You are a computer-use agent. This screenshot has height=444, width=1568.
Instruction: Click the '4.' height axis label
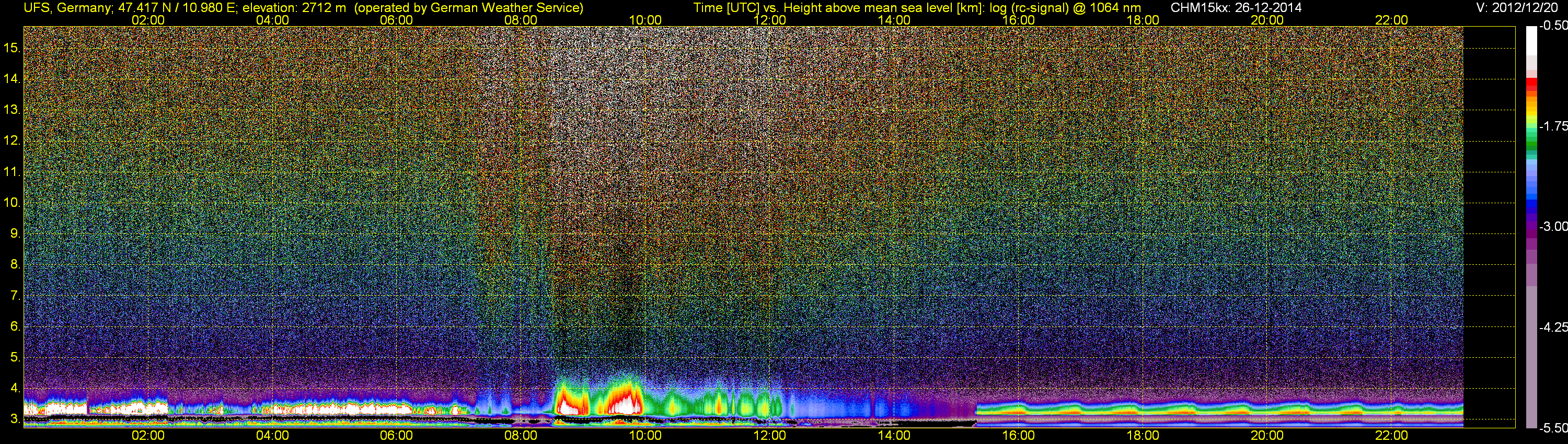15,388
